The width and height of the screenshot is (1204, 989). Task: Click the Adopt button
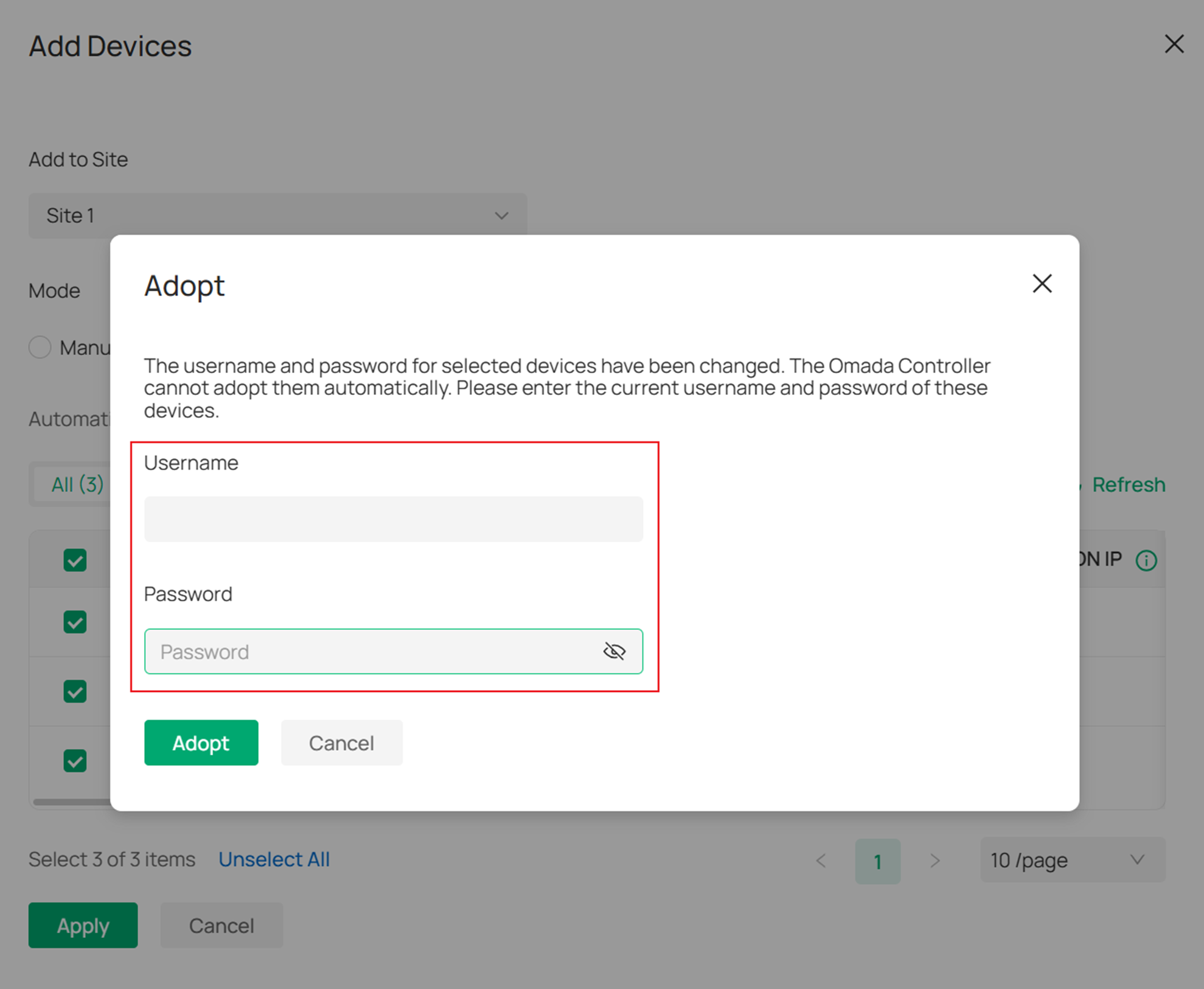coord(201,743)
